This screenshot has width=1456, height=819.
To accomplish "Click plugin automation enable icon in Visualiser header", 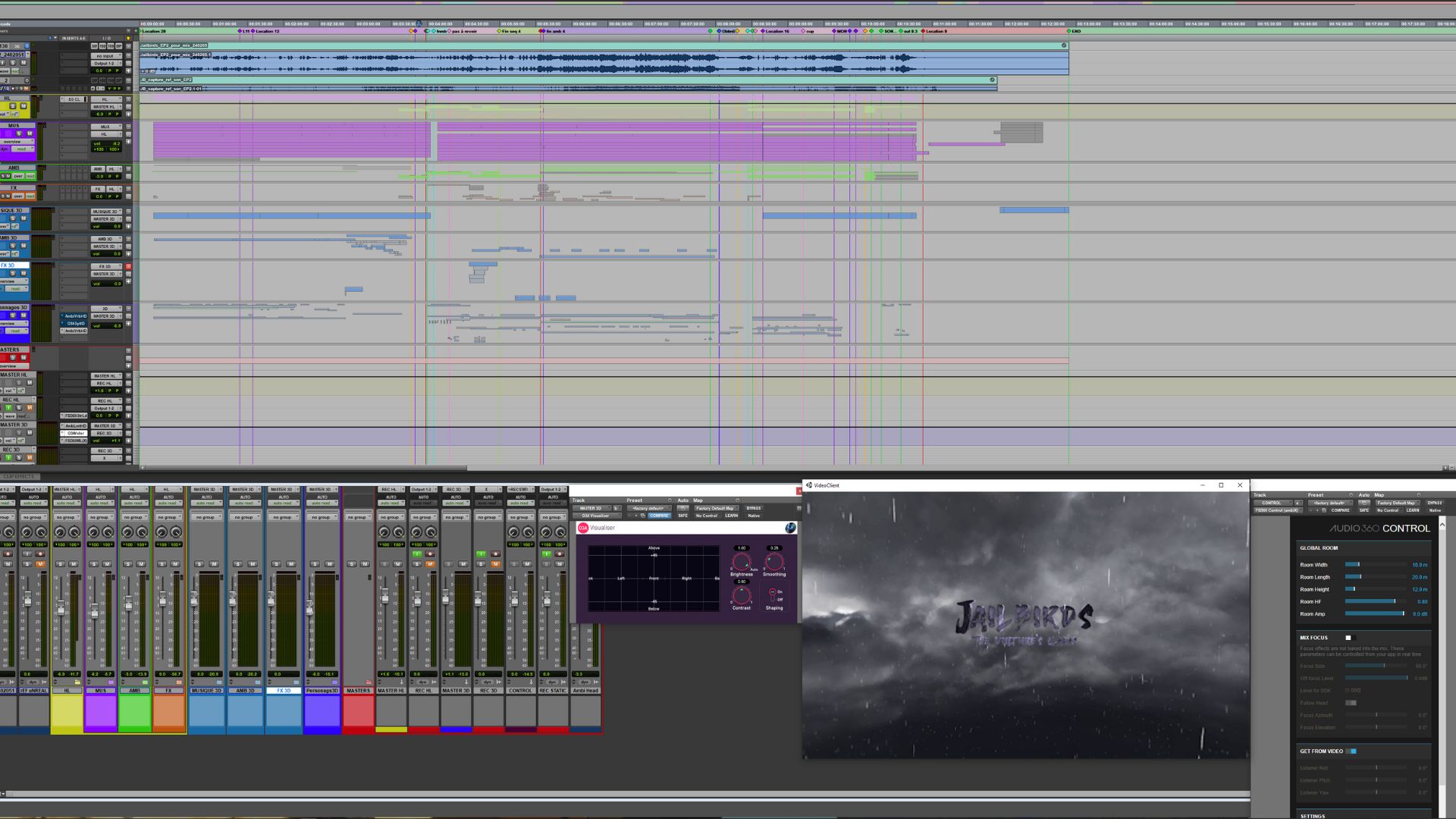I will point(682,508).
